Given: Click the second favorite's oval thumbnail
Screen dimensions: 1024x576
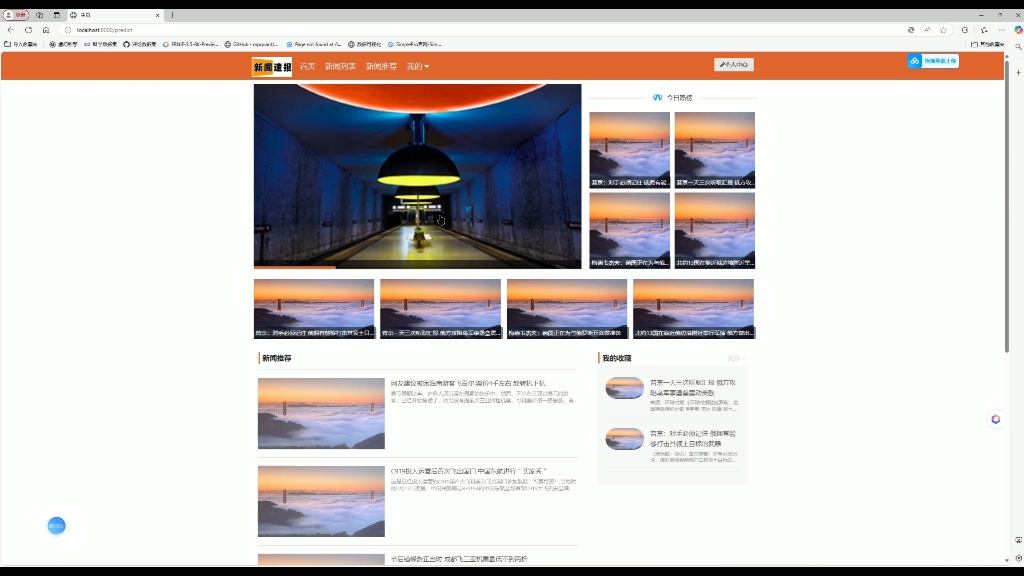Looking at the screenshot, I should pyautogui.click(x=624, y=439).
